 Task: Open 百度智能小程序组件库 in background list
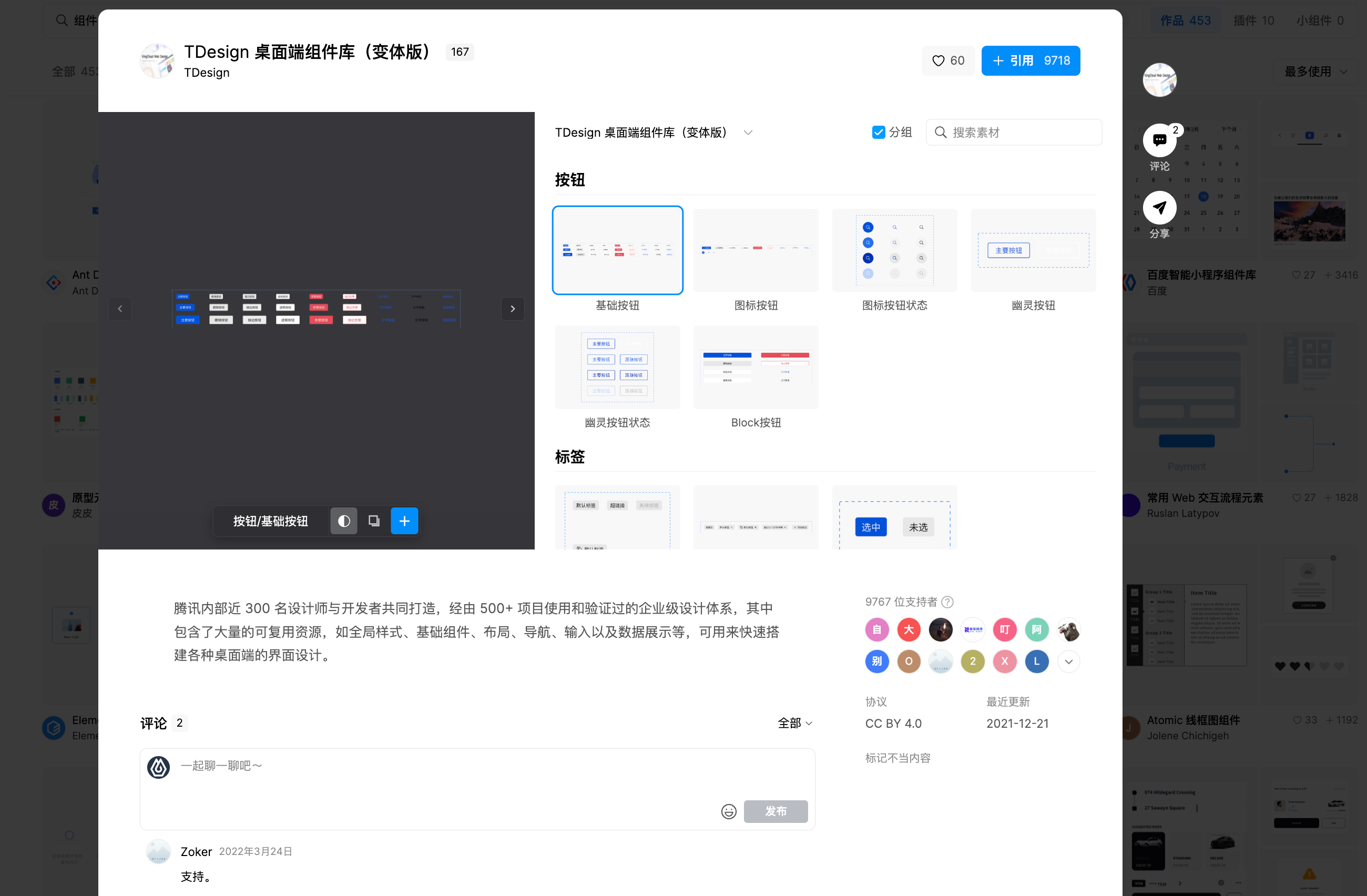[1201, 275]
